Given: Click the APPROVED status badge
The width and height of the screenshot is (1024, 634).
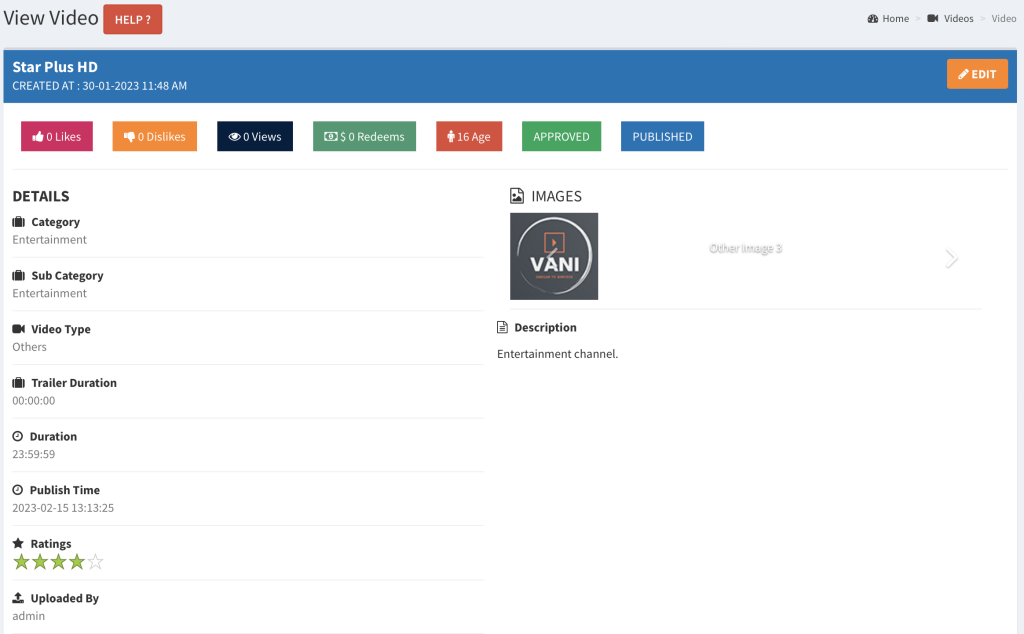Looking at the screenshot, I should pyautogui.click(x=561, y=136).
